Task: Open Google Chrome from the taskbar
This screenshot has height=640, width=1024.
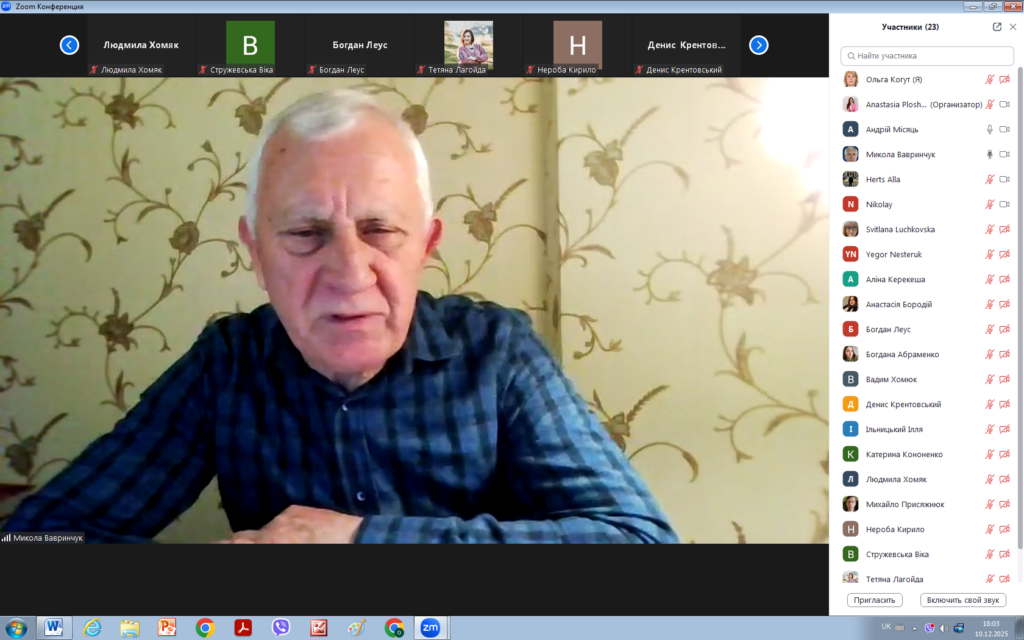Action: [x=205, y=628]
